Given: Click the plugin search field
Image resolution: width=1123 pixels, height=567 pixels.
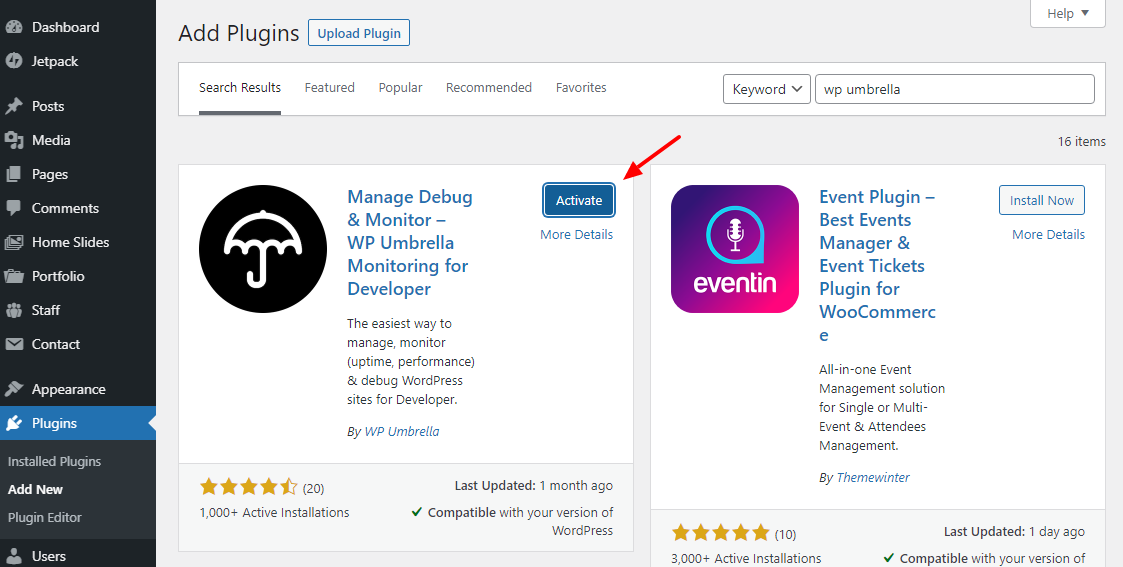Looking at the screenshot, I should (x=955, y=89).
